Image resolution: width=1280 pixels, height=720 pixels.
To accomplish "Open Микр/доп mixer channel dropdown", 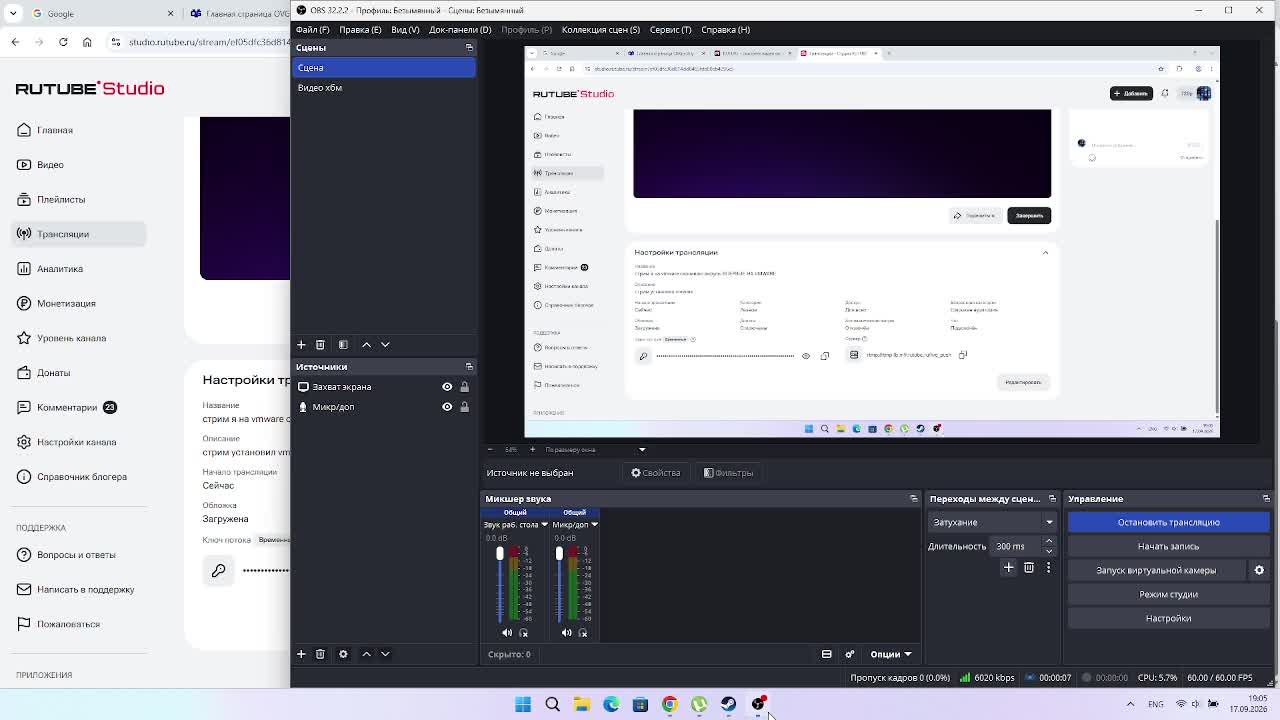I will tap(594, 525).
